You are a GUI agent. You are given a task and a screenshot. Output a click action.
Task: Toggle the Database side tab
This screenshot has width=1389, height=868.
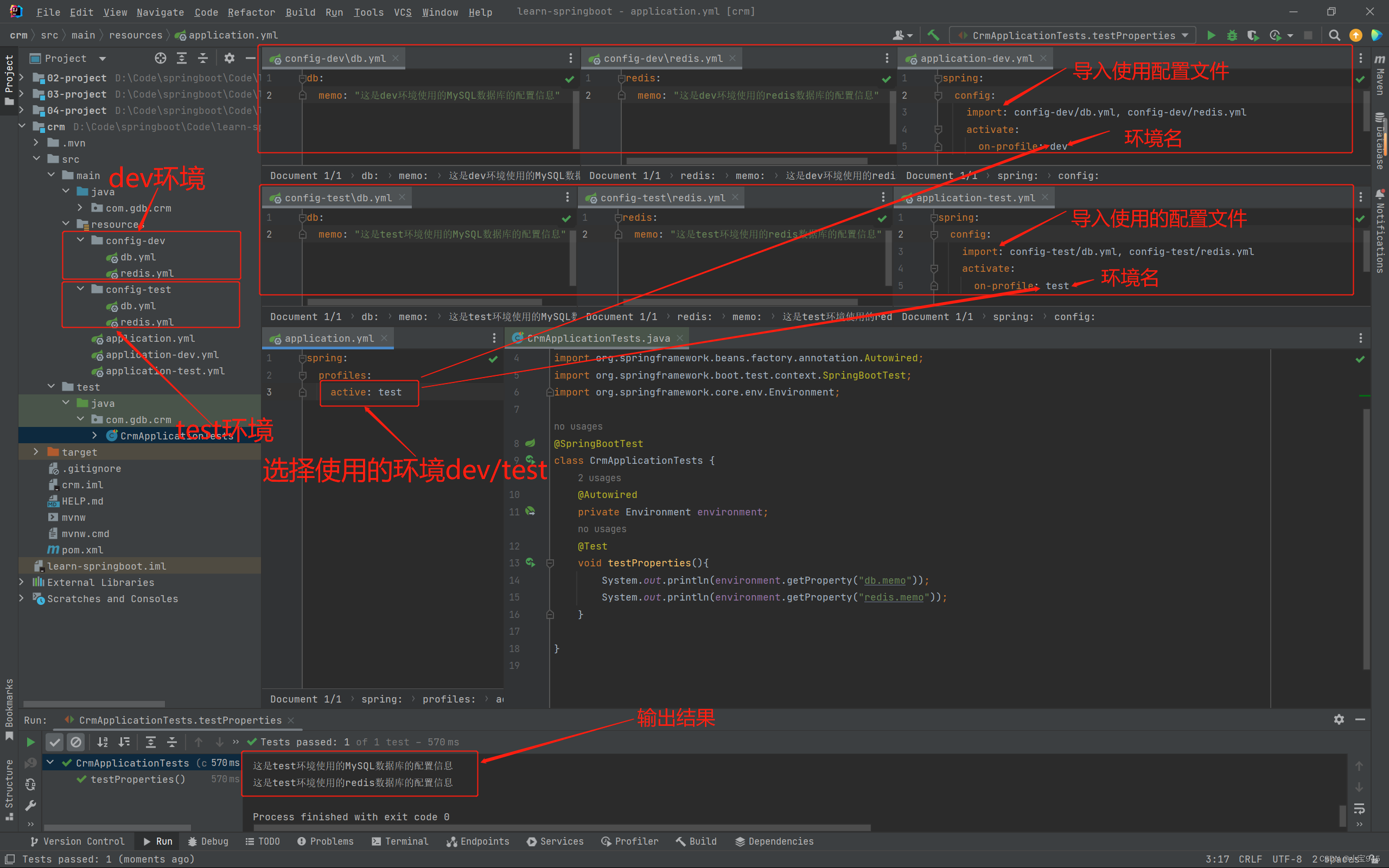pos(1380,141)
